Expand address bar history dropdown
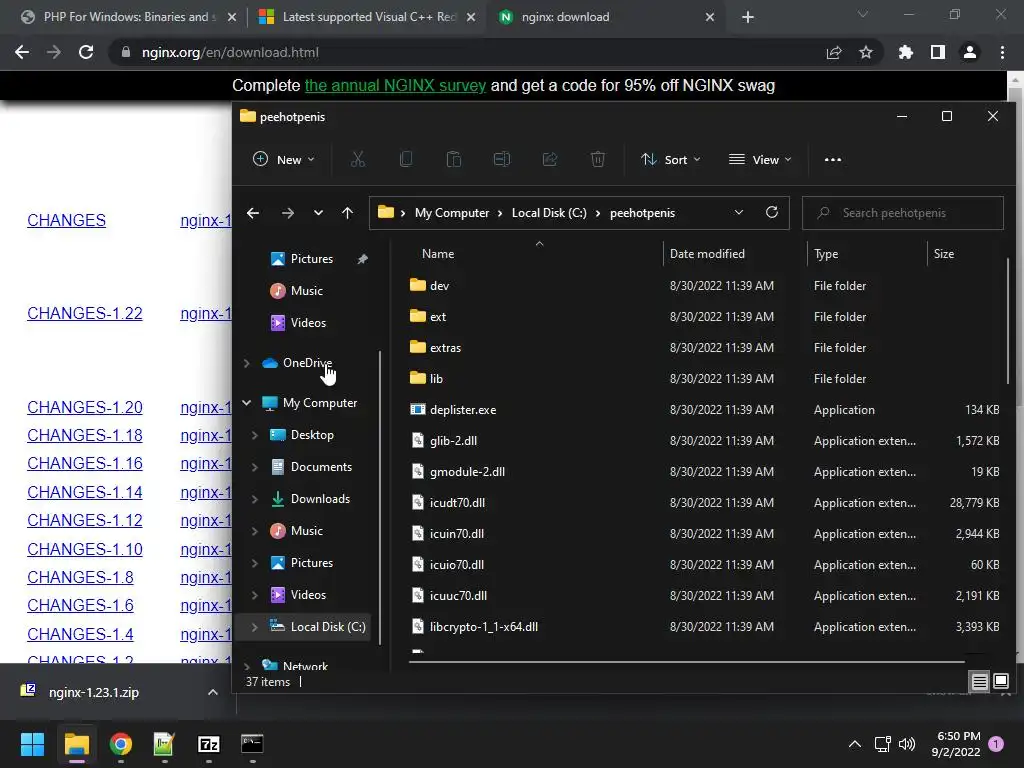1024x768 pixels. pyautogui.click(x=739, y=212)
